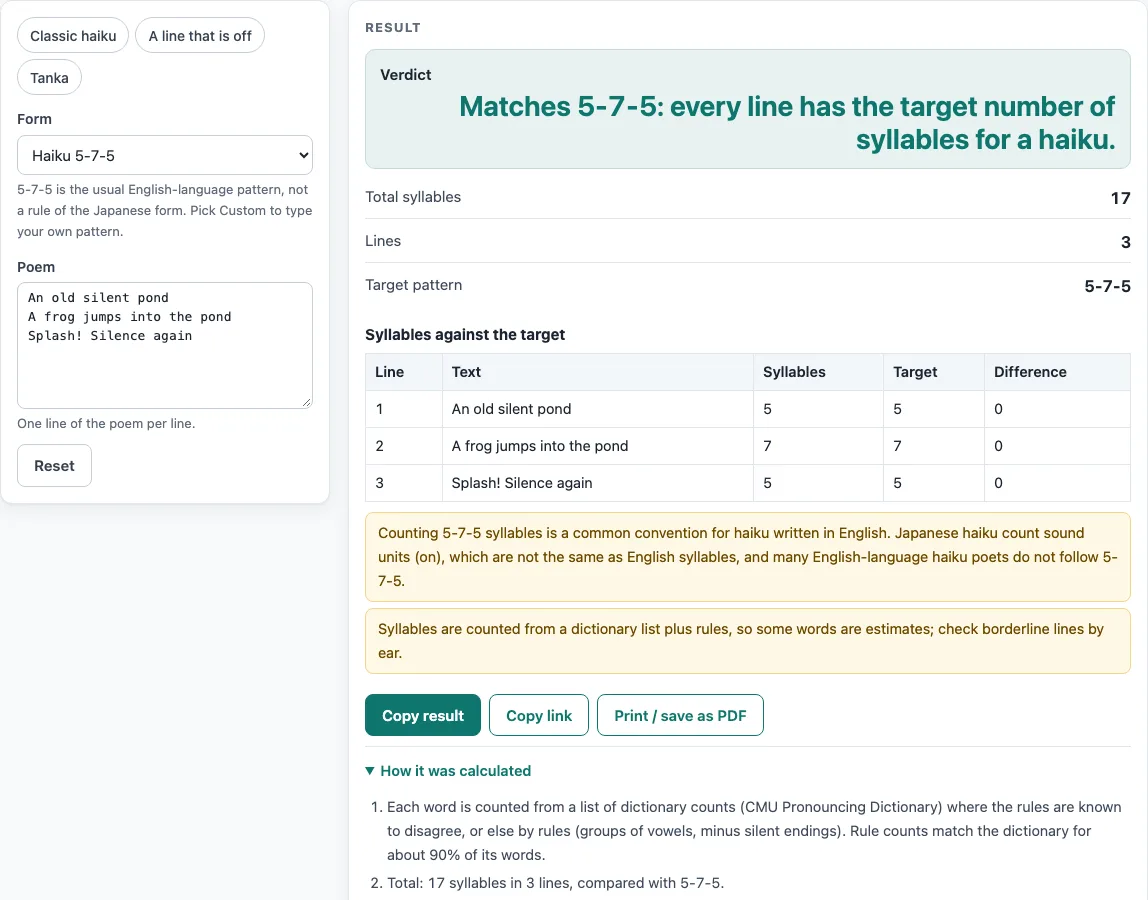
Task: Click the 'Syllables against the target' heading
Action: (x=465, y=335)
